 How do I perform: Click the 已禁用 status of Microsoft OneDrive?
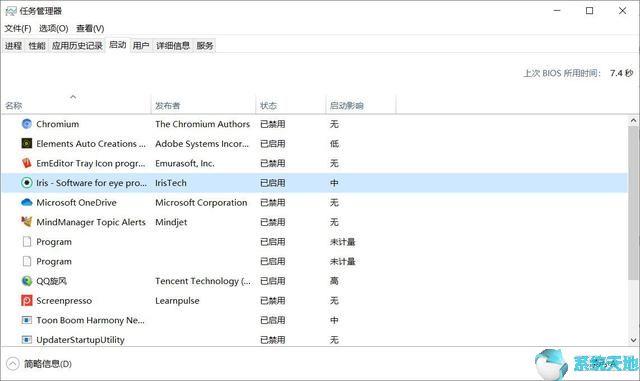pos(273,202)
